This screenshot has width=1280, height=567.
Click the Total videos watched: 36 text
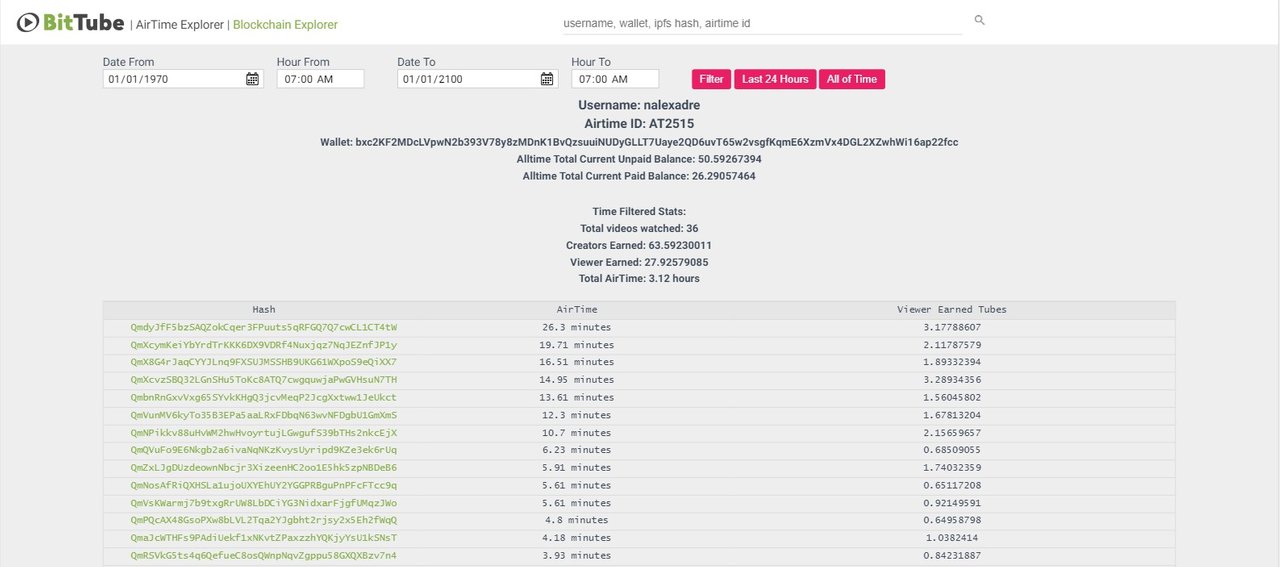[x=639, y=229]
